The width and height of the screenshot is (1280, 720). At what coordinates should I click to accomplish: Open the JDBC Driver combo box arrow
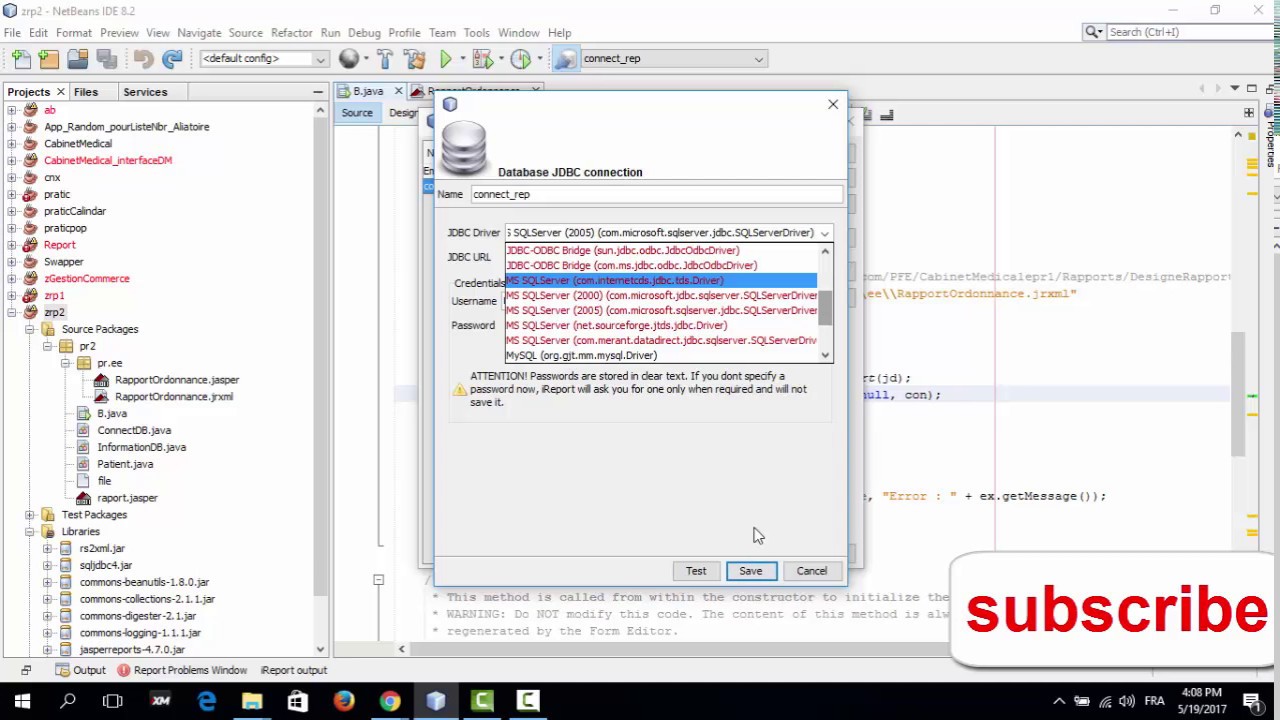[825, 233]
